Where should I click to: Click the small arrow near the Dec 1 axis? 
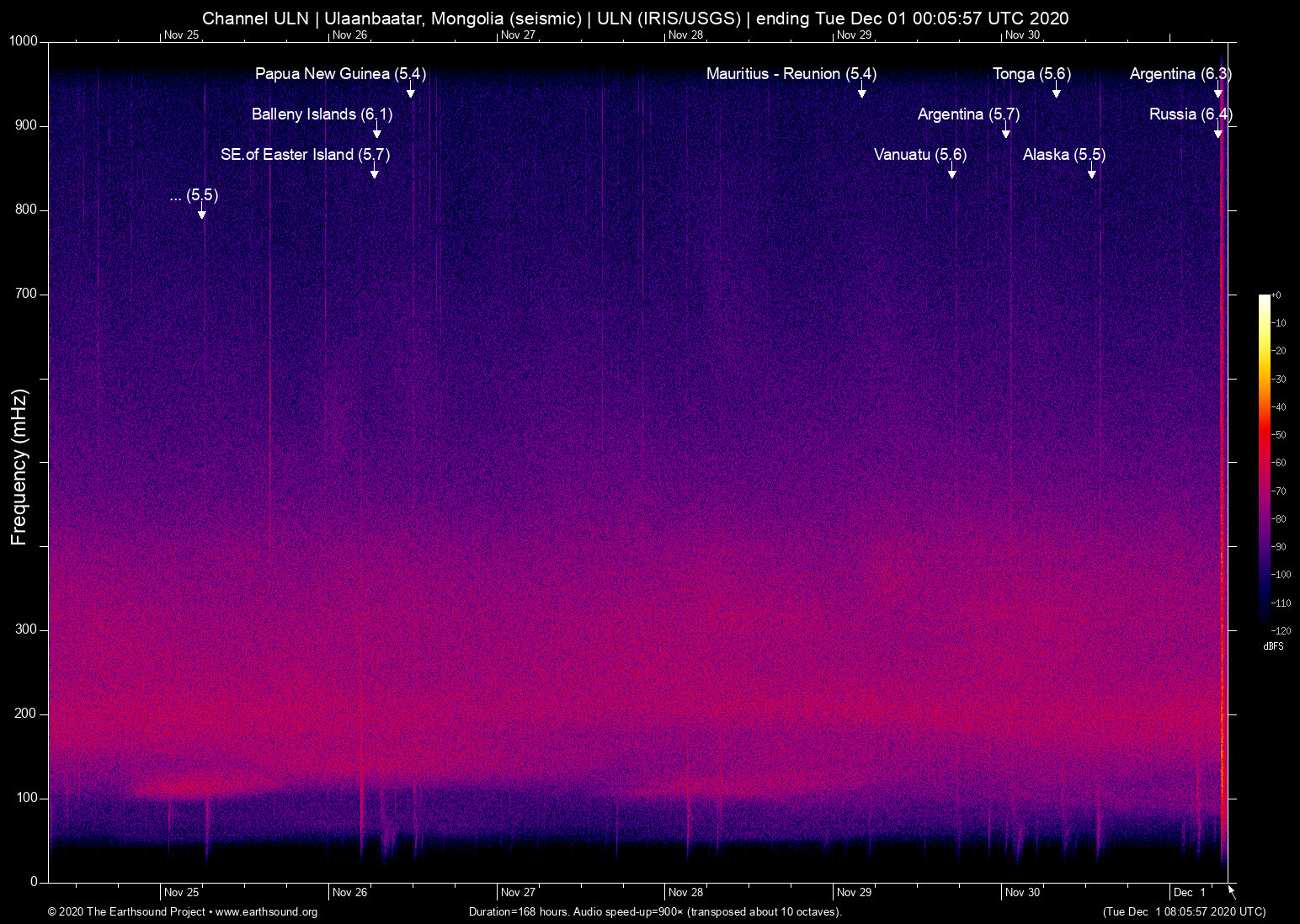[1231, 892]
